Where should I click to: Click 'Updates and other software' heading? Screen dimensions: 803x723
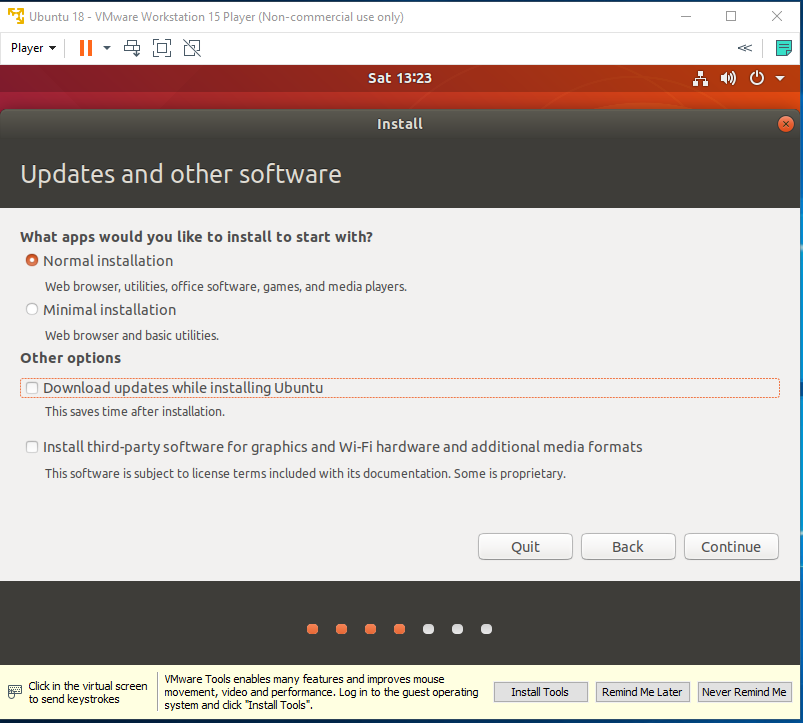pos(181,174)
